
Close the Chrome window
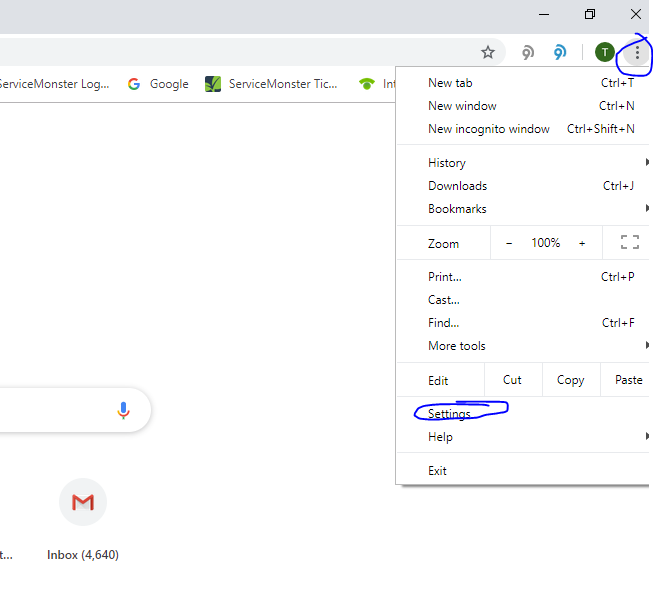point(636,15)
